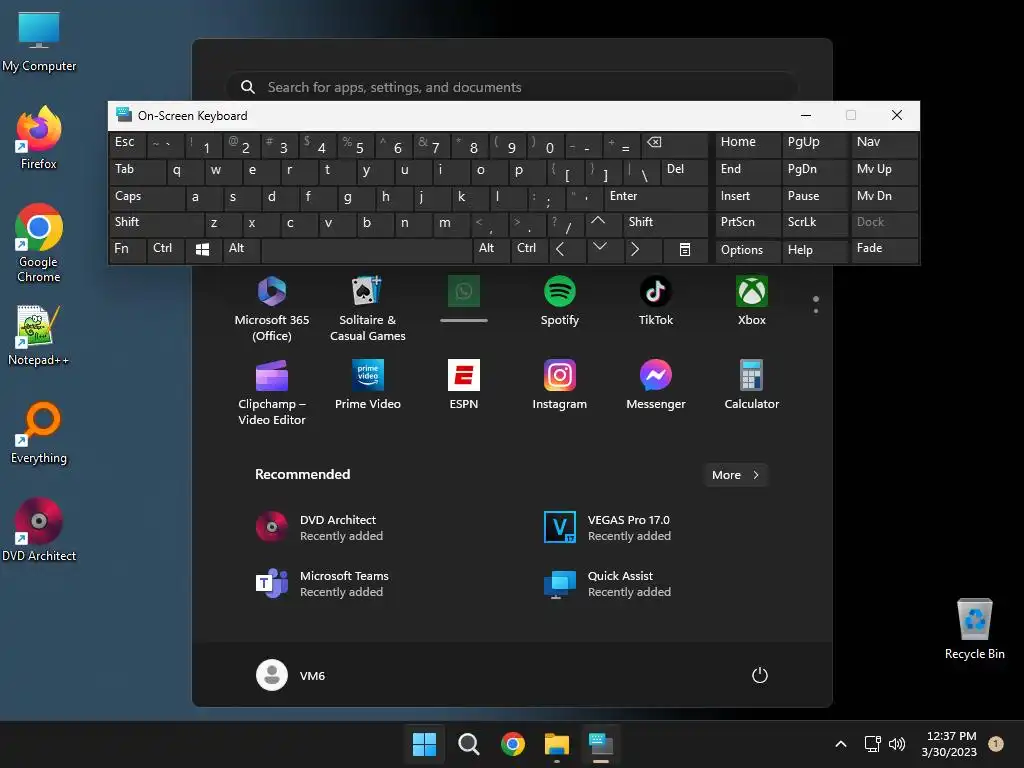Open the Calculator app
1024x768 pixels.
[x=752, y=385]
